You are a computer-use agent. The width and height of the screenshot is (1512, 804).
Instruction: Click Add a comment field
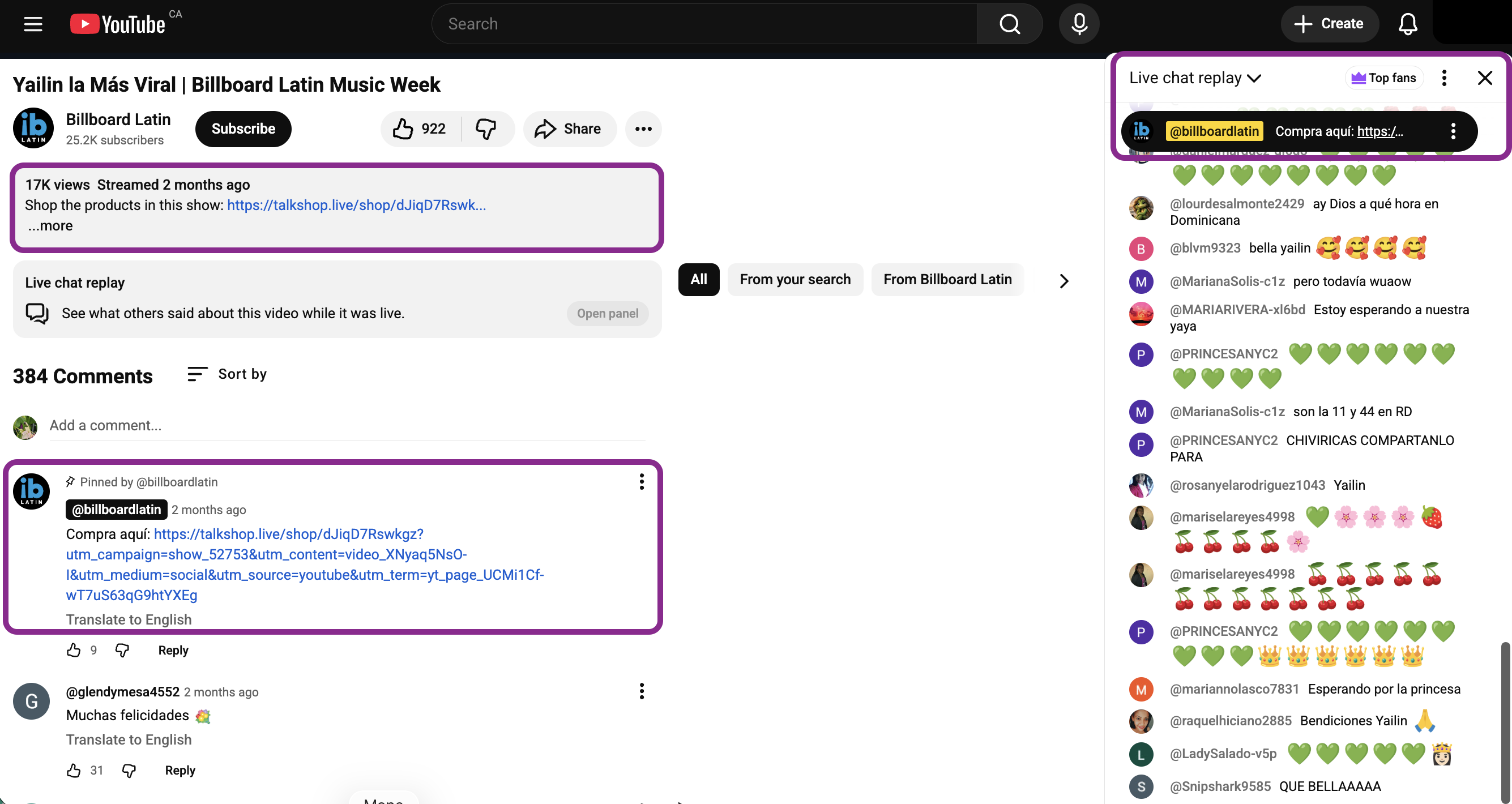tap(347, 425)
